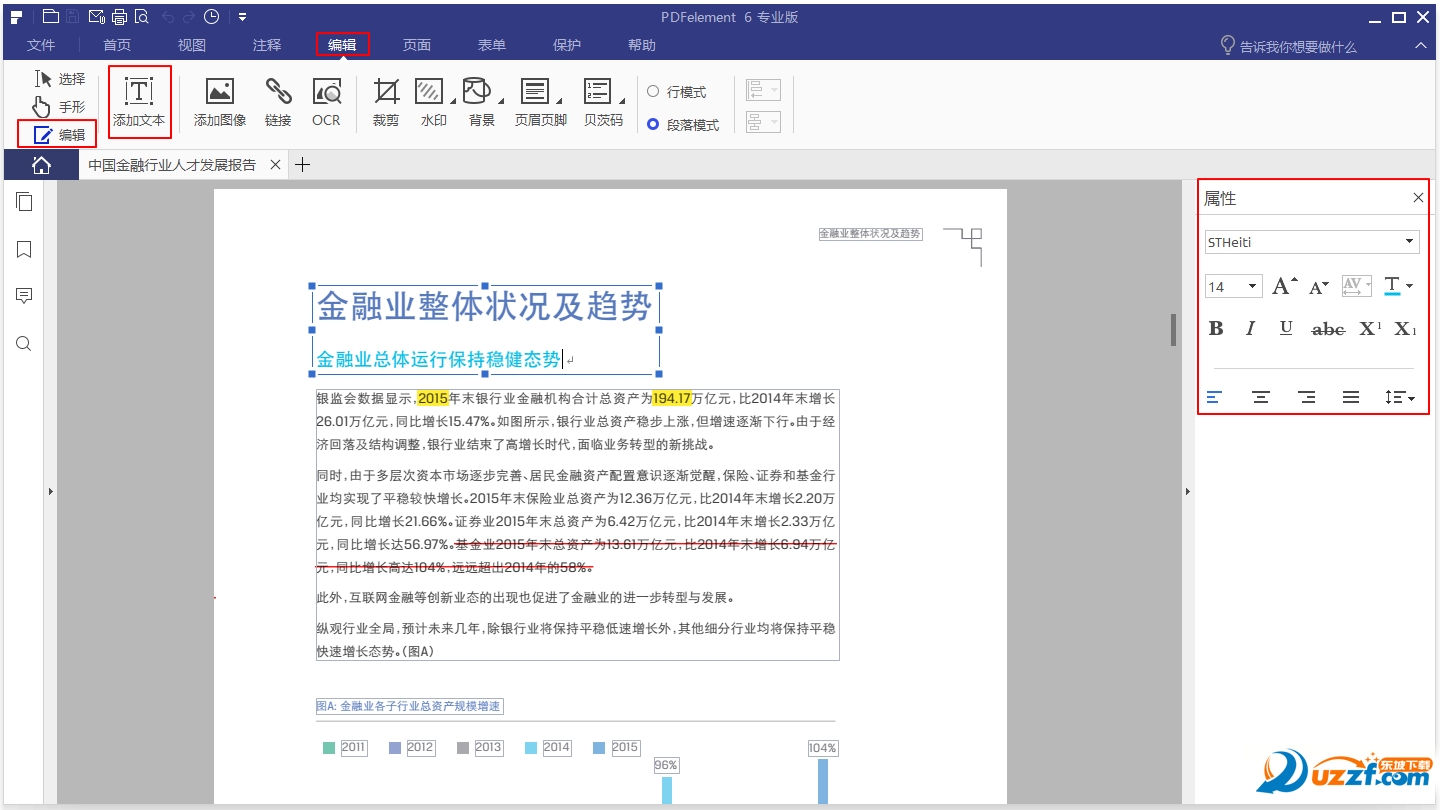1440x810 pixels.
Task: Select 行模式 line mode radio
Action: point(677,92)
